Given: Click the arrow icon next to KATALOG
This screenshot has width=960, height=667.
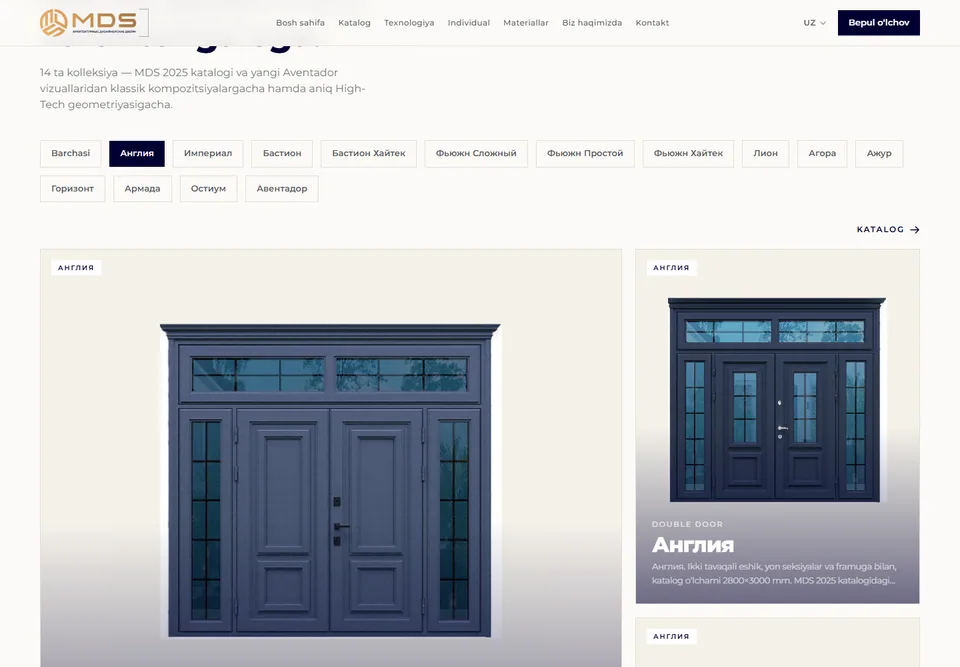Looking at the screenshot, I should coord(915,230).
